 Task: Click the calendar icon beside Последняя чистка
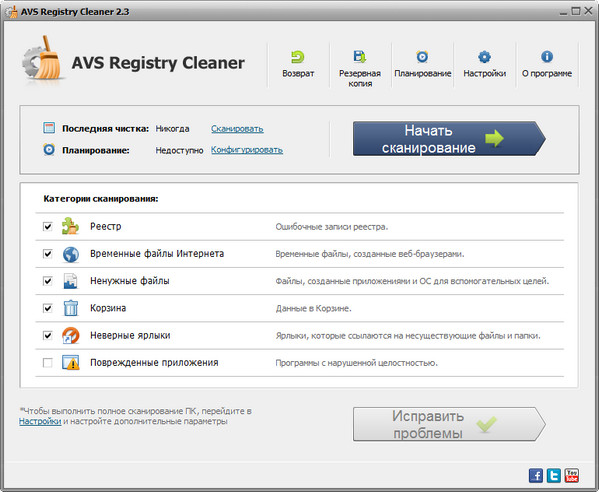(x=49, y=128)
